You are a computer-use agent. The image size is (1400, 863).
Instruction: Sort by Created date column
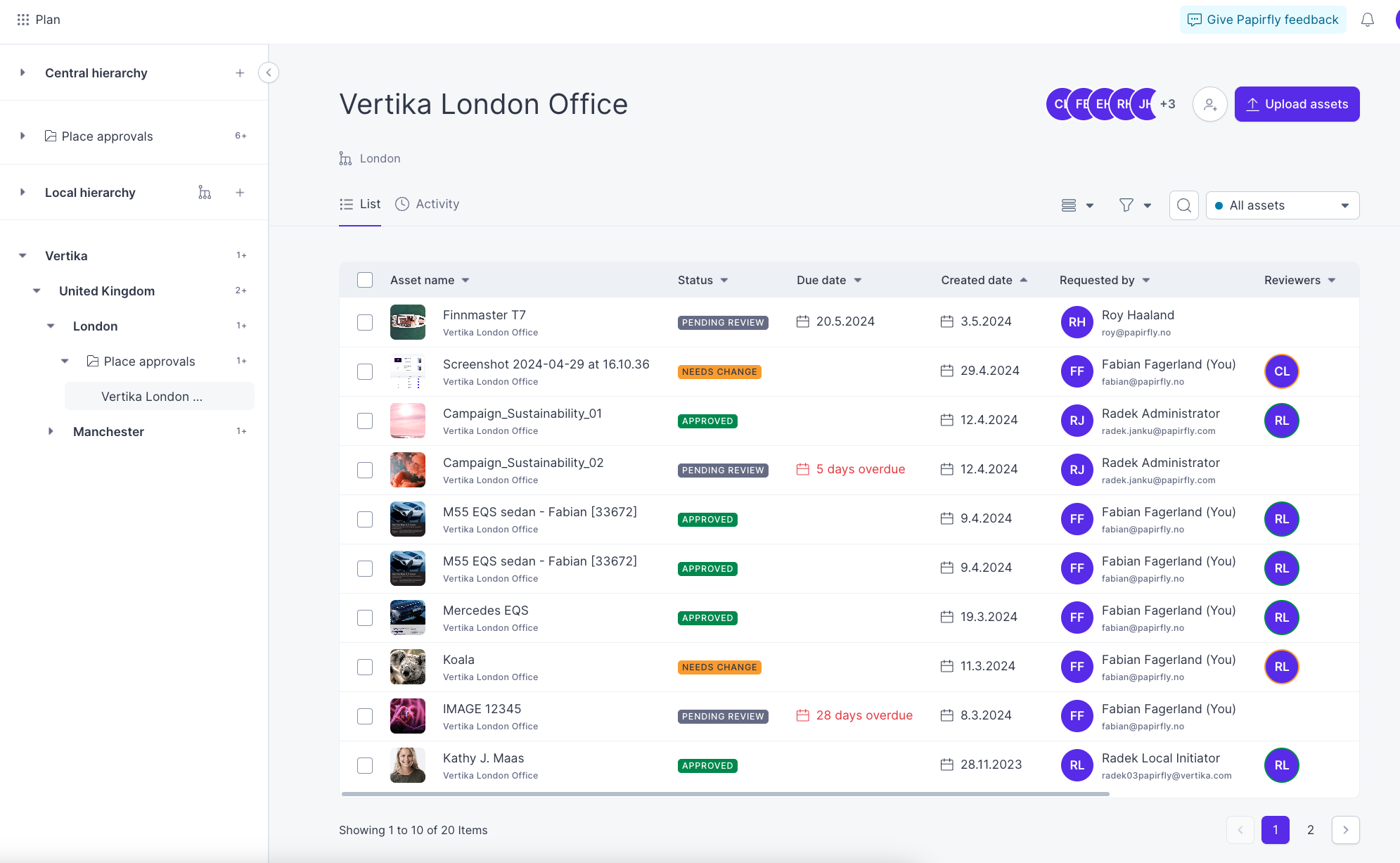984,280
